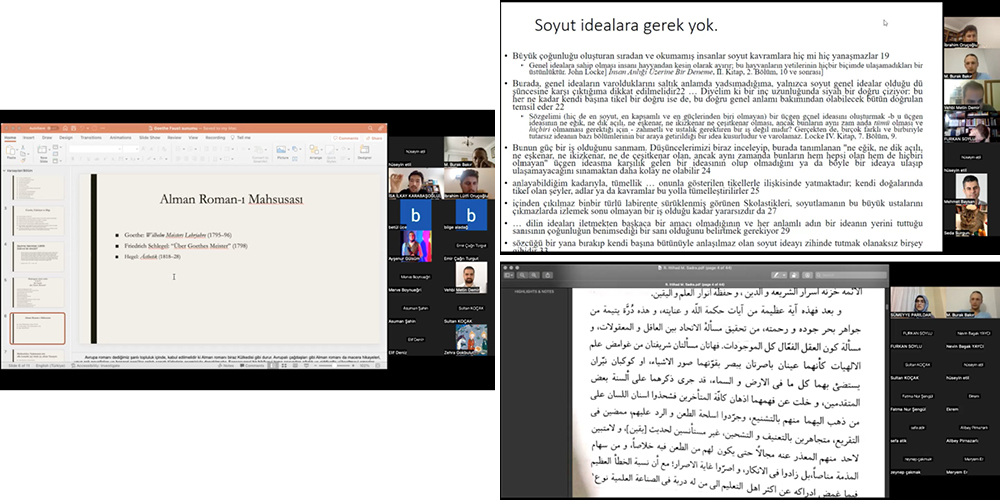Click the zoom out icon in PDF viewer
Screen dimensions: 1000x500
[x=522, y=275]
